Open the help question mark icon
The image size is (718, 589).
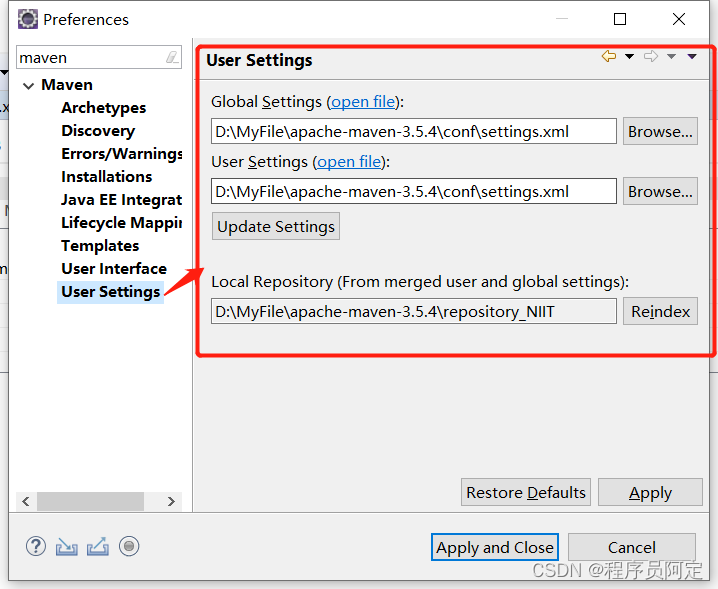click(x=36, y=546)
